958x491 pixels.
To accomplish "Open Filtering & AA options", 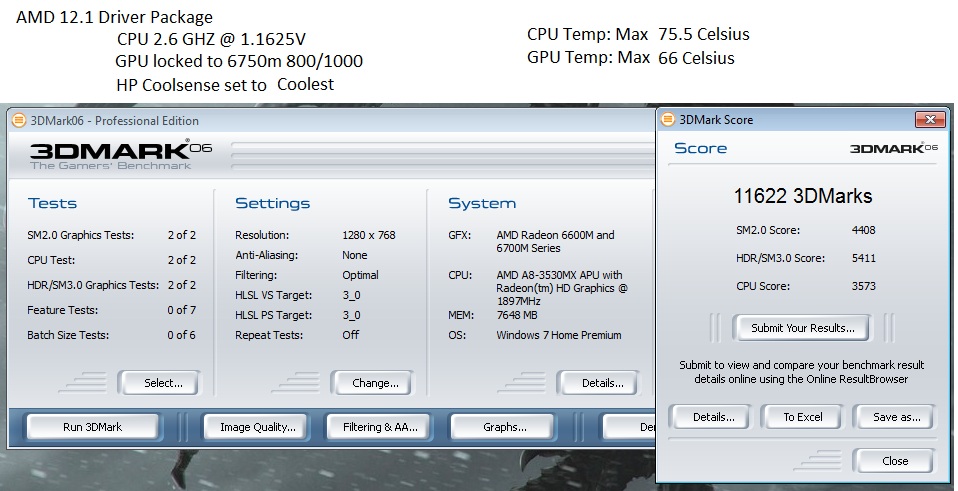I will 380,427.
